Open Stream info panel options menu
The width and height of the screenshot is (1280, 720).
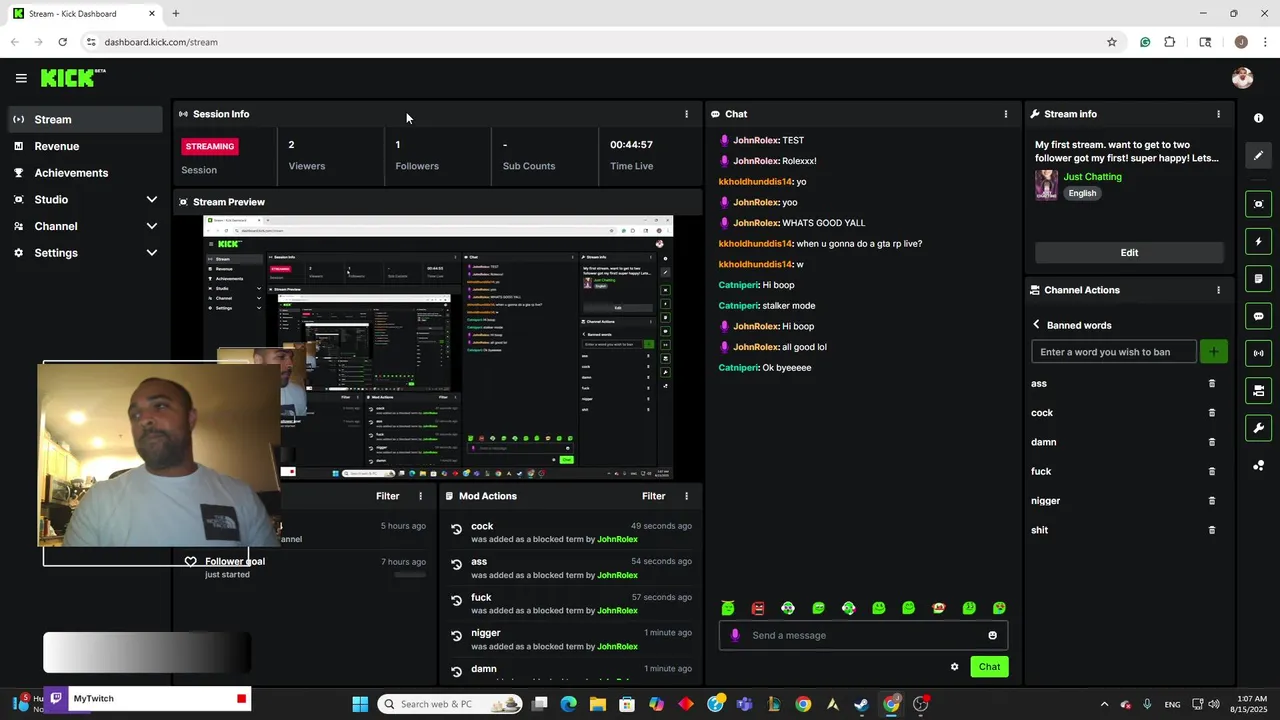click(1218, 114)
